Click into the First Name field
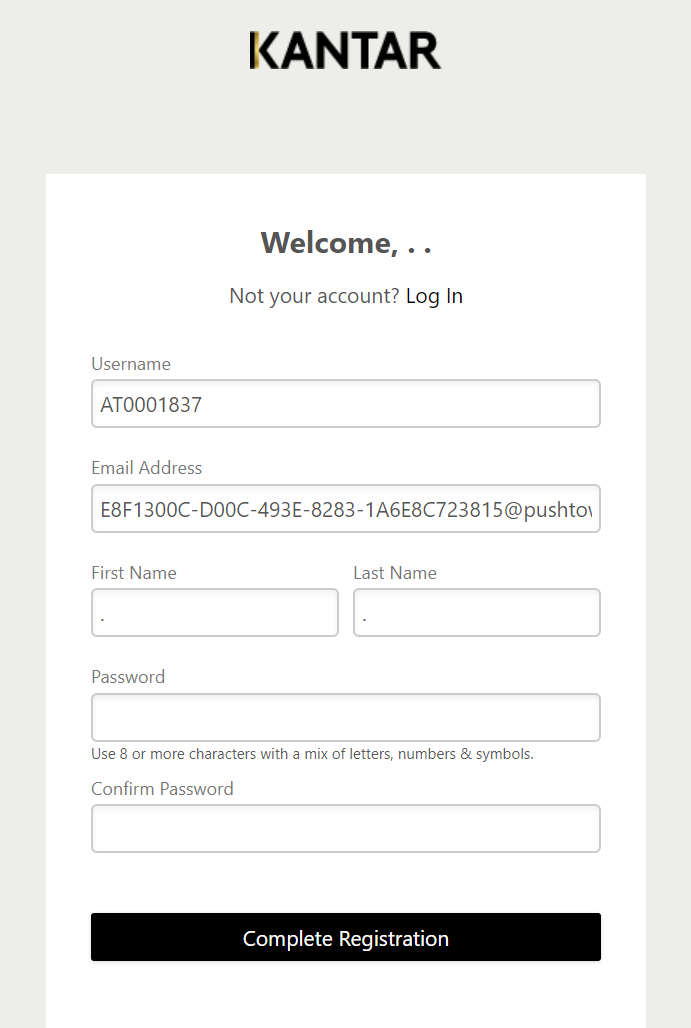691x1028 pixels. pos(215,612)
